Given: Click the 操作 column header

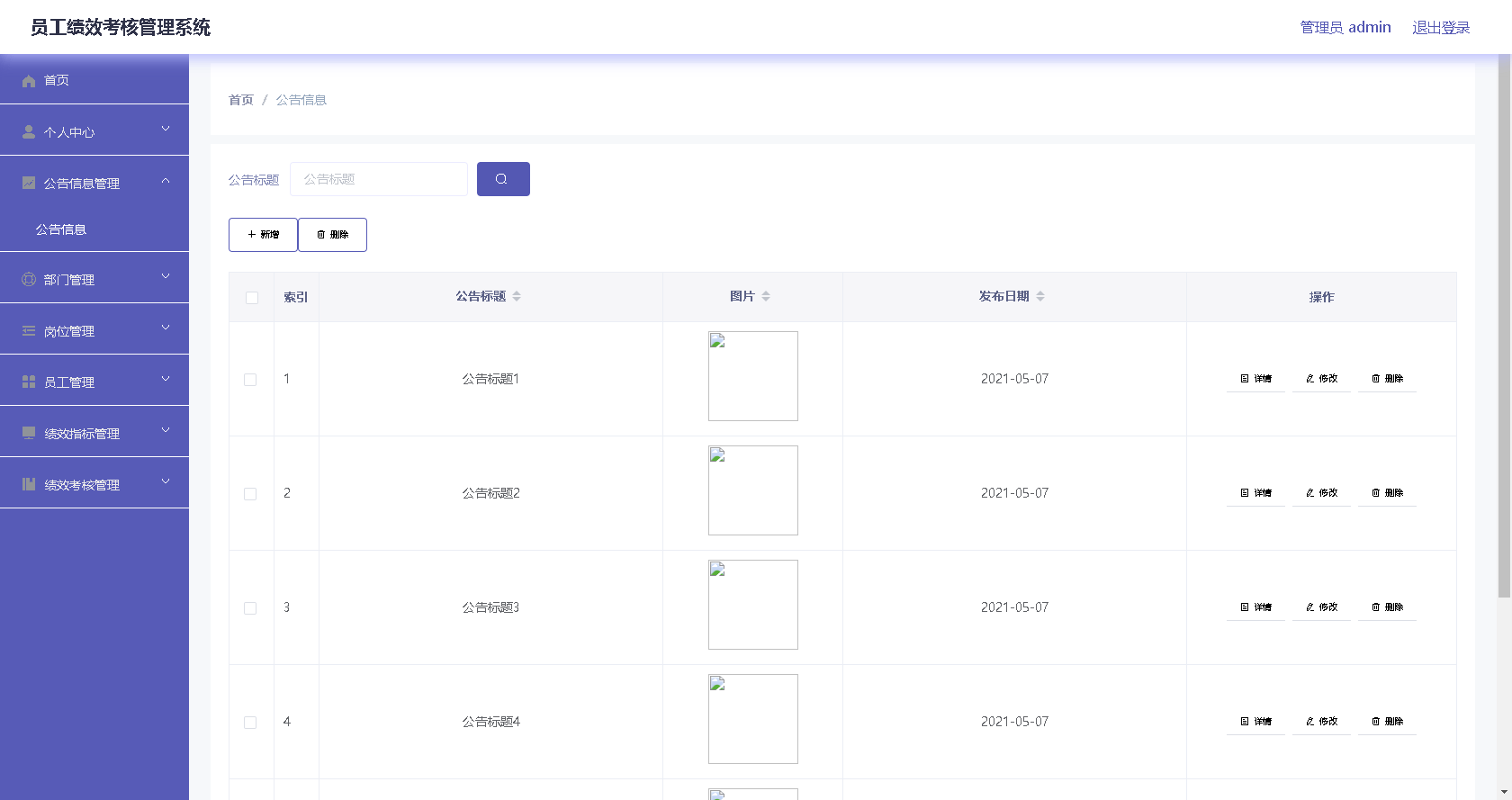Looking at the screenshot, I should point(1321,297).
